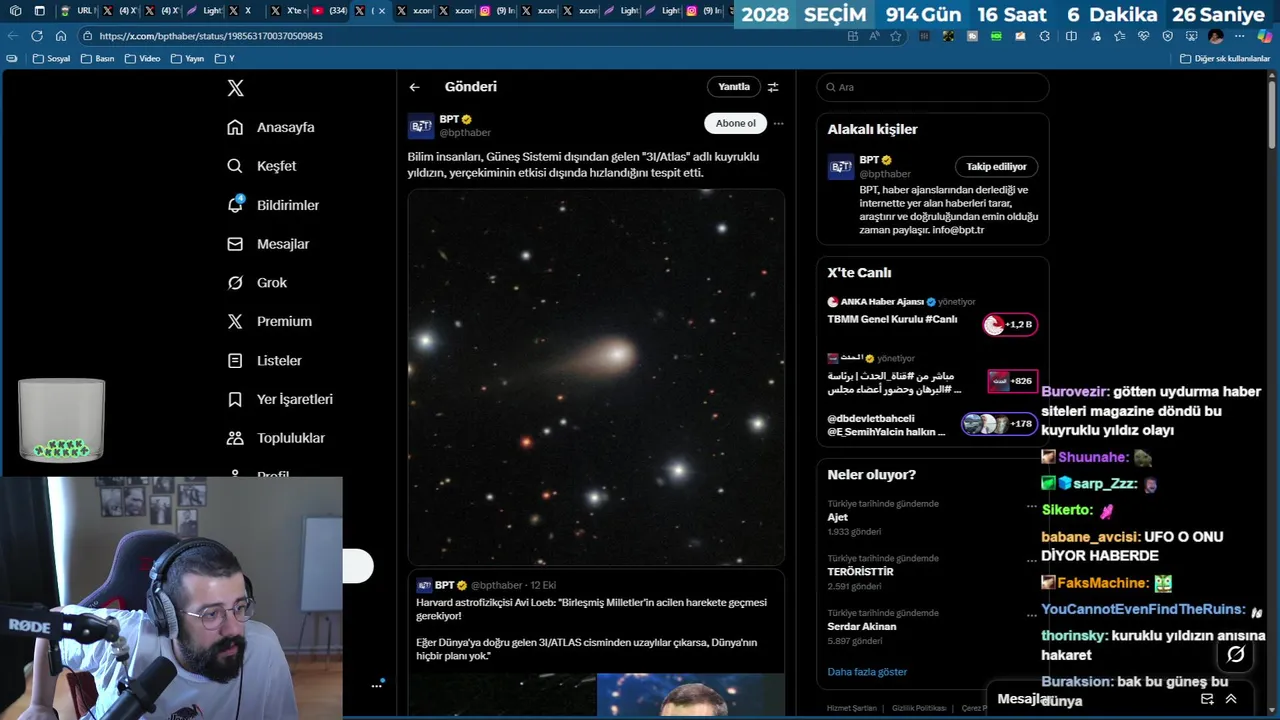Open Hizmet Şartları footer link
Screen dimensions: 1280x720
click(x=852, y=708)
